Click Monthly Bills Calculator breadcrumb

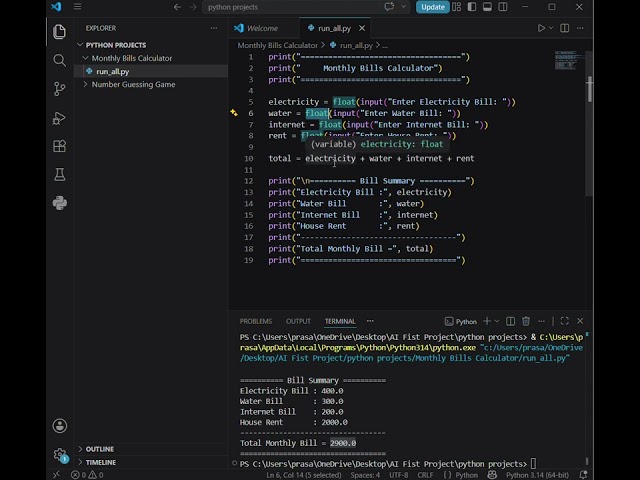[278, 45]
